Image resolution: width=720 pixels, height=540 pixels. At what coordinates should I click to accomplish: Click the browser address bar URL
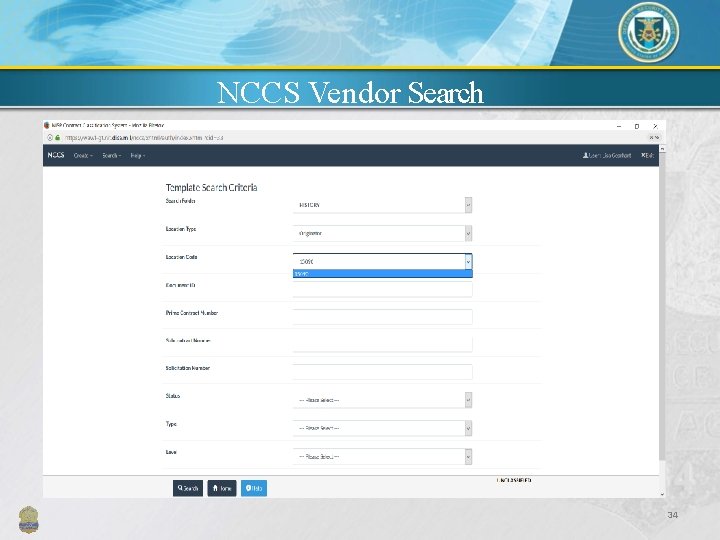[144, 137]
